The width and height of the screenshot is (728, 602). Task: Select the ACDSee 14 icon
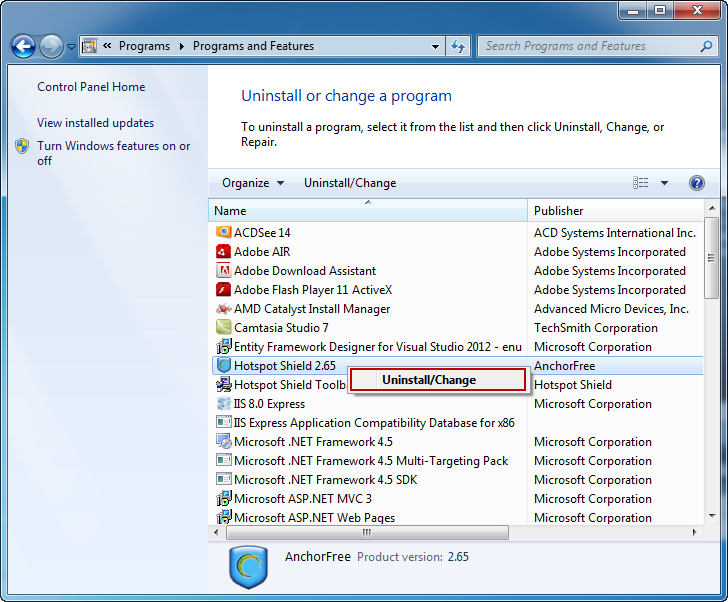(223, 232)
